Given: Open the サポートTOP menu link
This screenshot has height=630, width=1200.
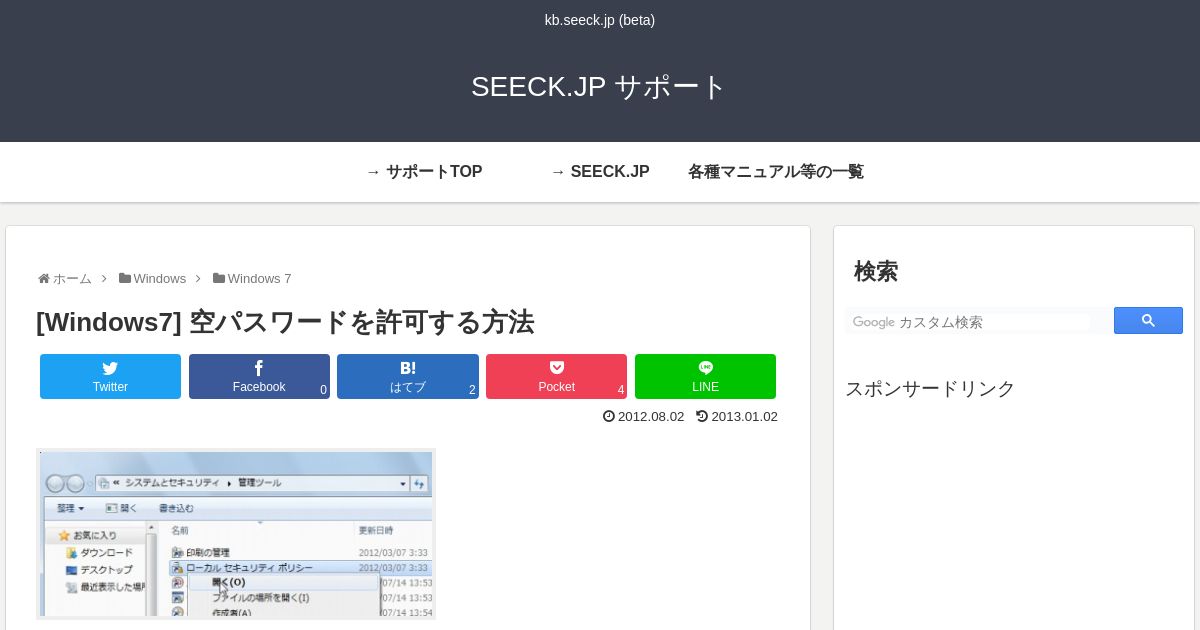Looking at the screenshot, I should [424, 172].
